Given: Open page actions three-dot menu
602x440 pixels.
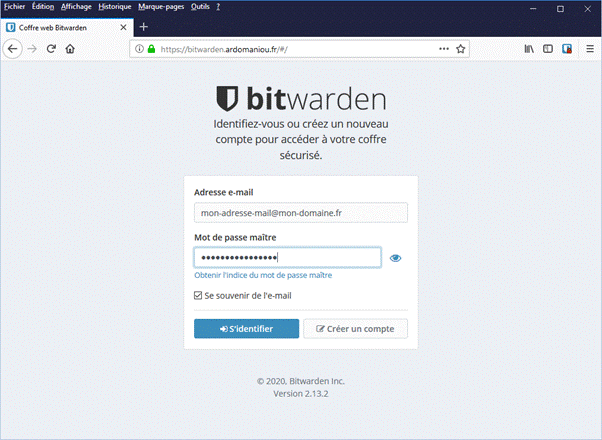Looking at the screenshot, I should tap(444, 49).
